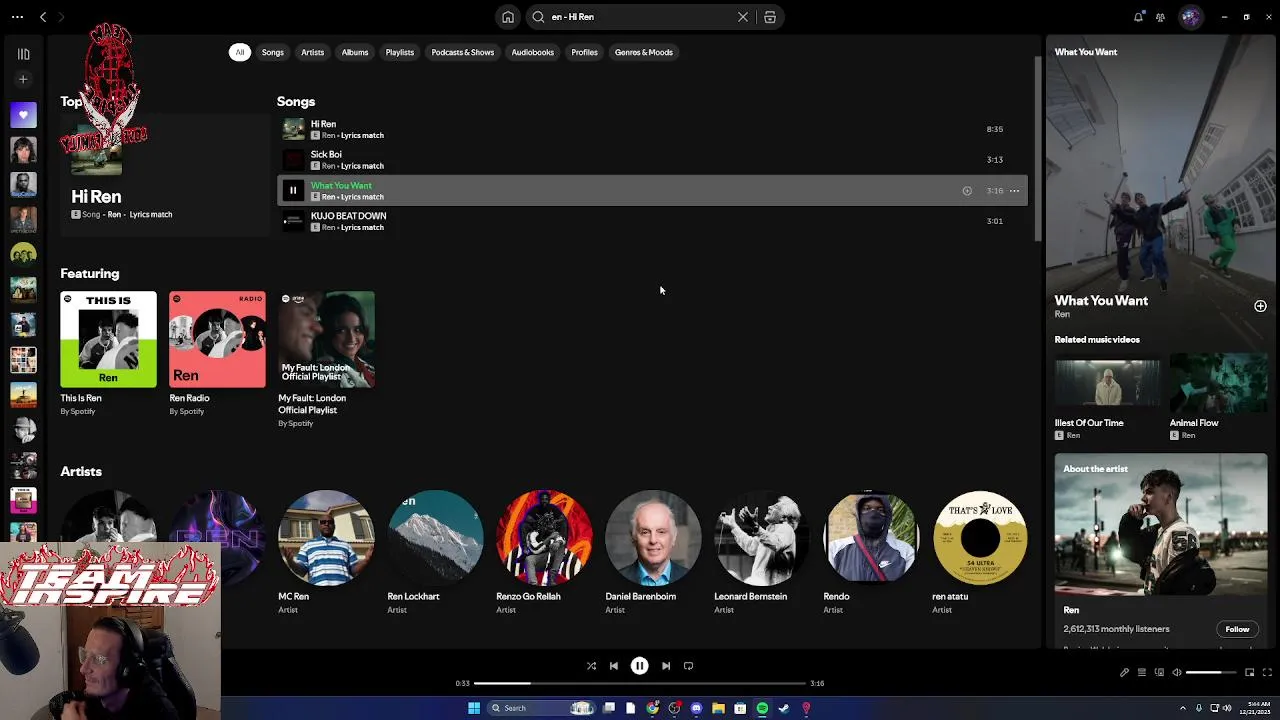Open the Ren Radio playlist card

[217, 354]
